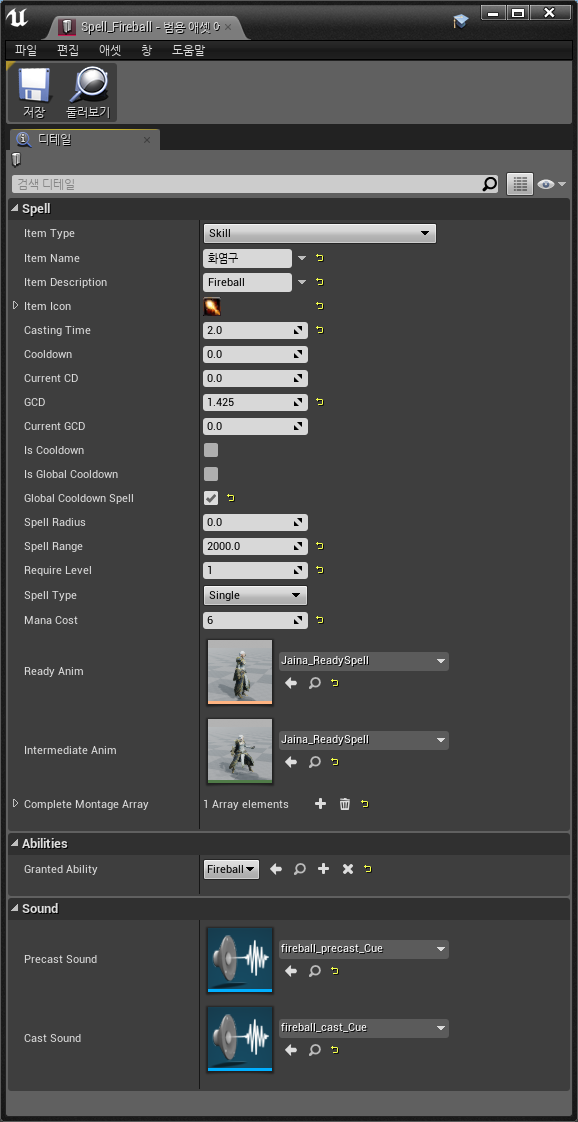Screen dimensions: 578x1122
Task: Reset Casting Time to default value
Action: click(x=320, y=330)
